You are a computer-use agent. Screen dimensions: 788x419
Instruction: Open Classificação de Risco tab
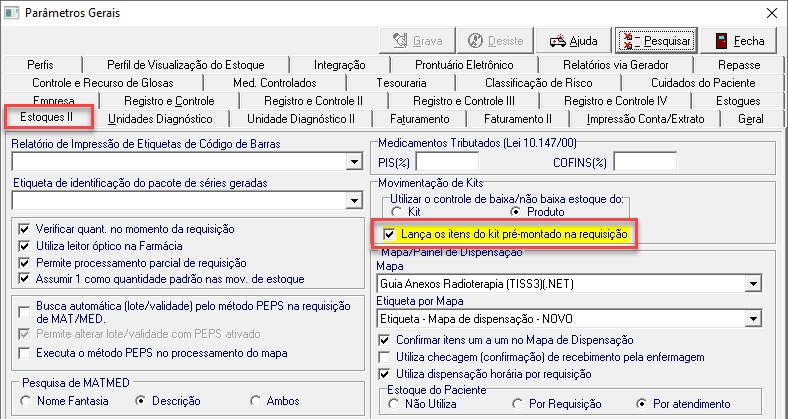pos(538,83)
